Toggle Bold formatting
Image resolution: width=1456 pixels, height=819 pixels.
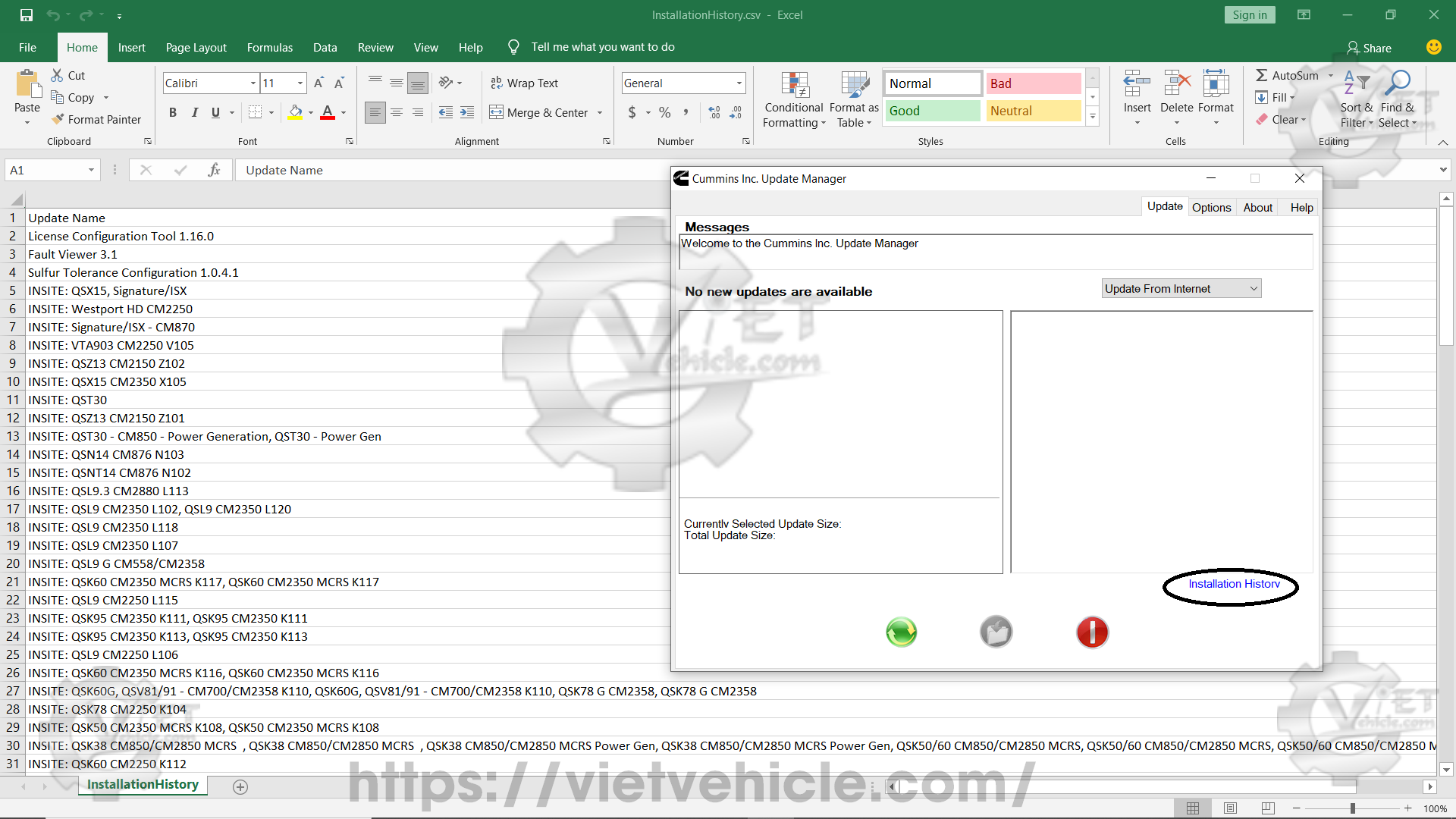(x=173, y=112)
